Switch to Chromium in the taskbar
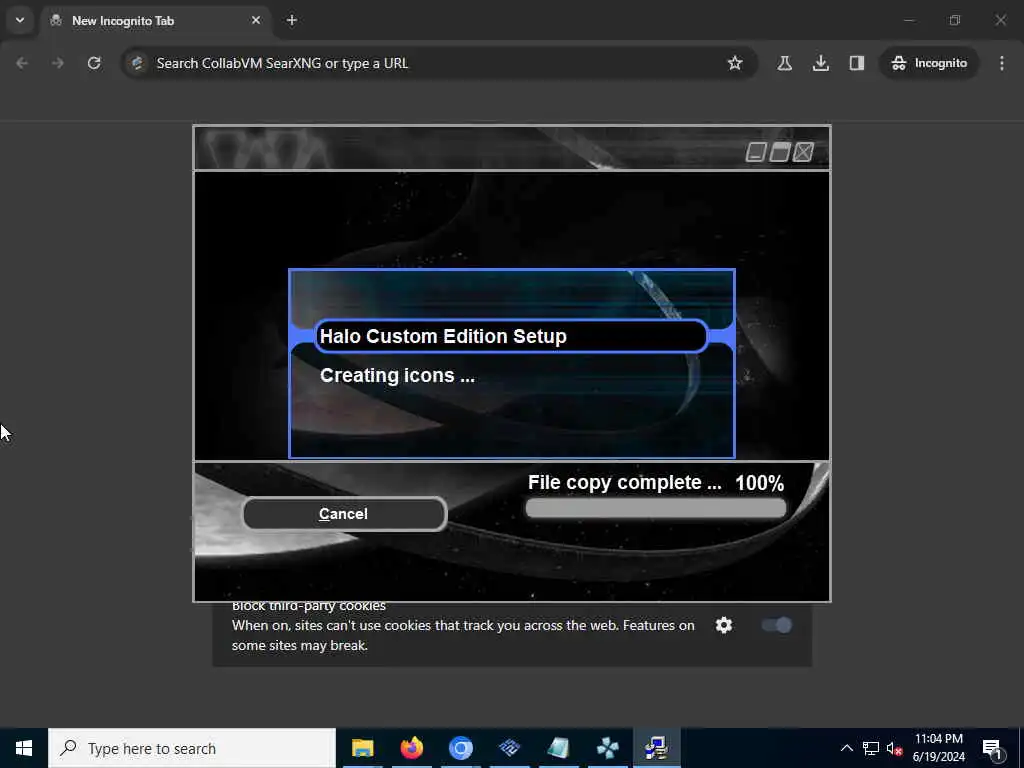 (460, 748)
